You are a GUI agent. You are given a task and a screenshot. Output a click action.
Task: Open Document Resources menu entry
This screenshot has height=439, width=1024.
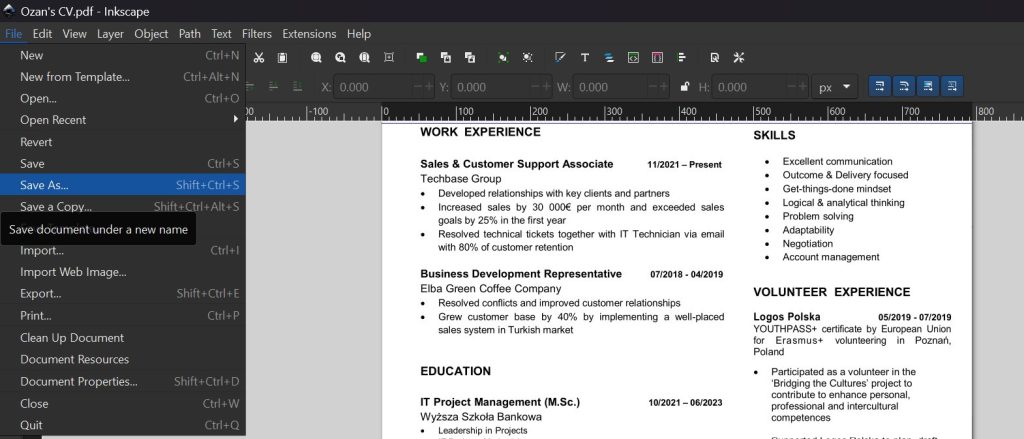click(x=123, y=359)
